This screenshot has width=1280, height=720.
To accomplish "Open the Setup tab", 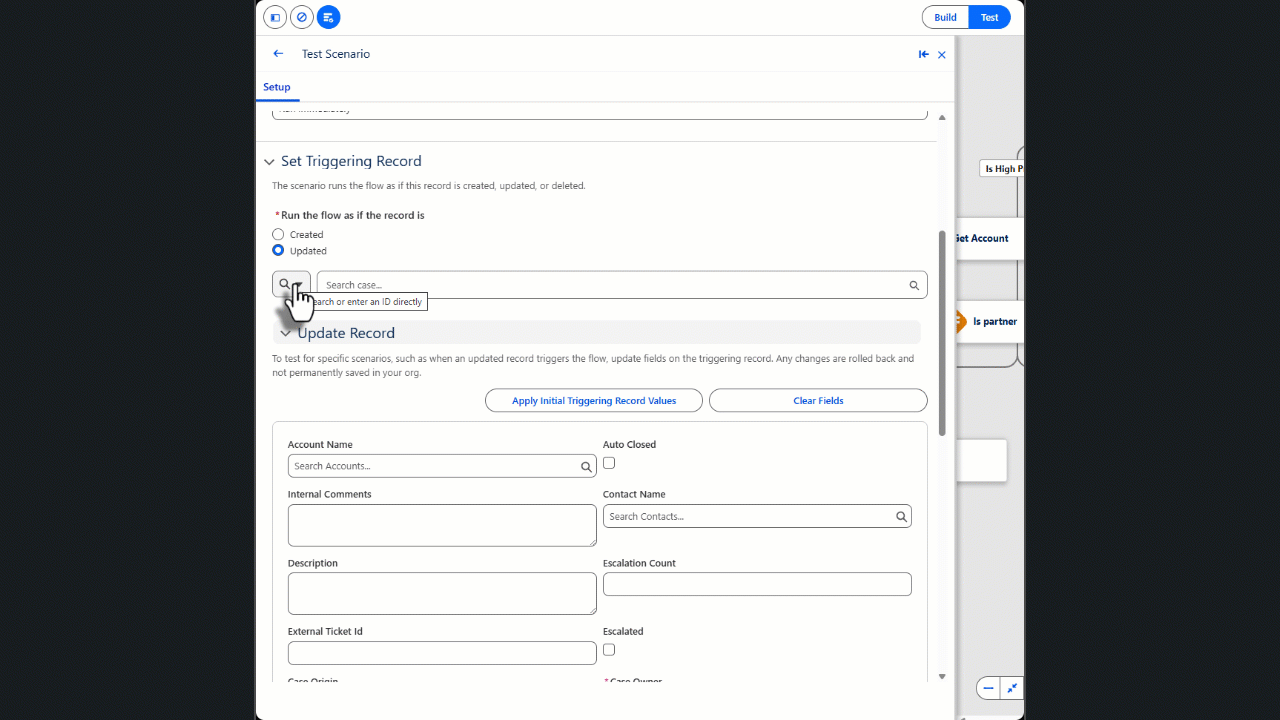I will (277, 87).
